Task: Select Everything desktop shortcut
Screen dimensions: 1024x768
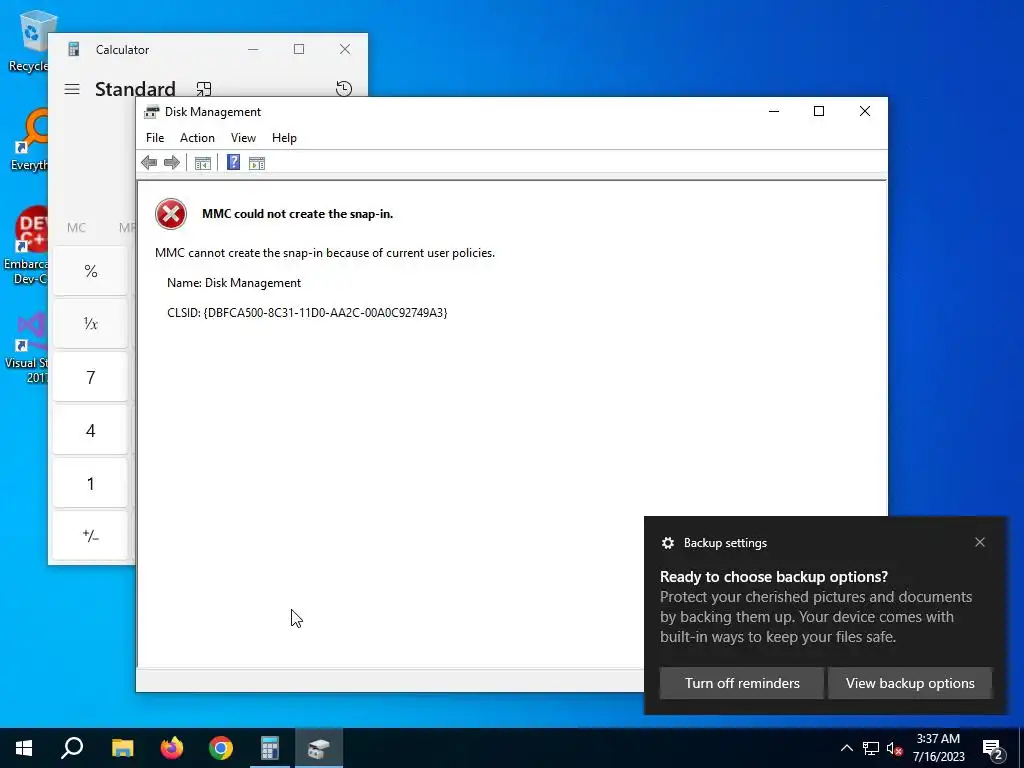Action: tap(28, 140)
